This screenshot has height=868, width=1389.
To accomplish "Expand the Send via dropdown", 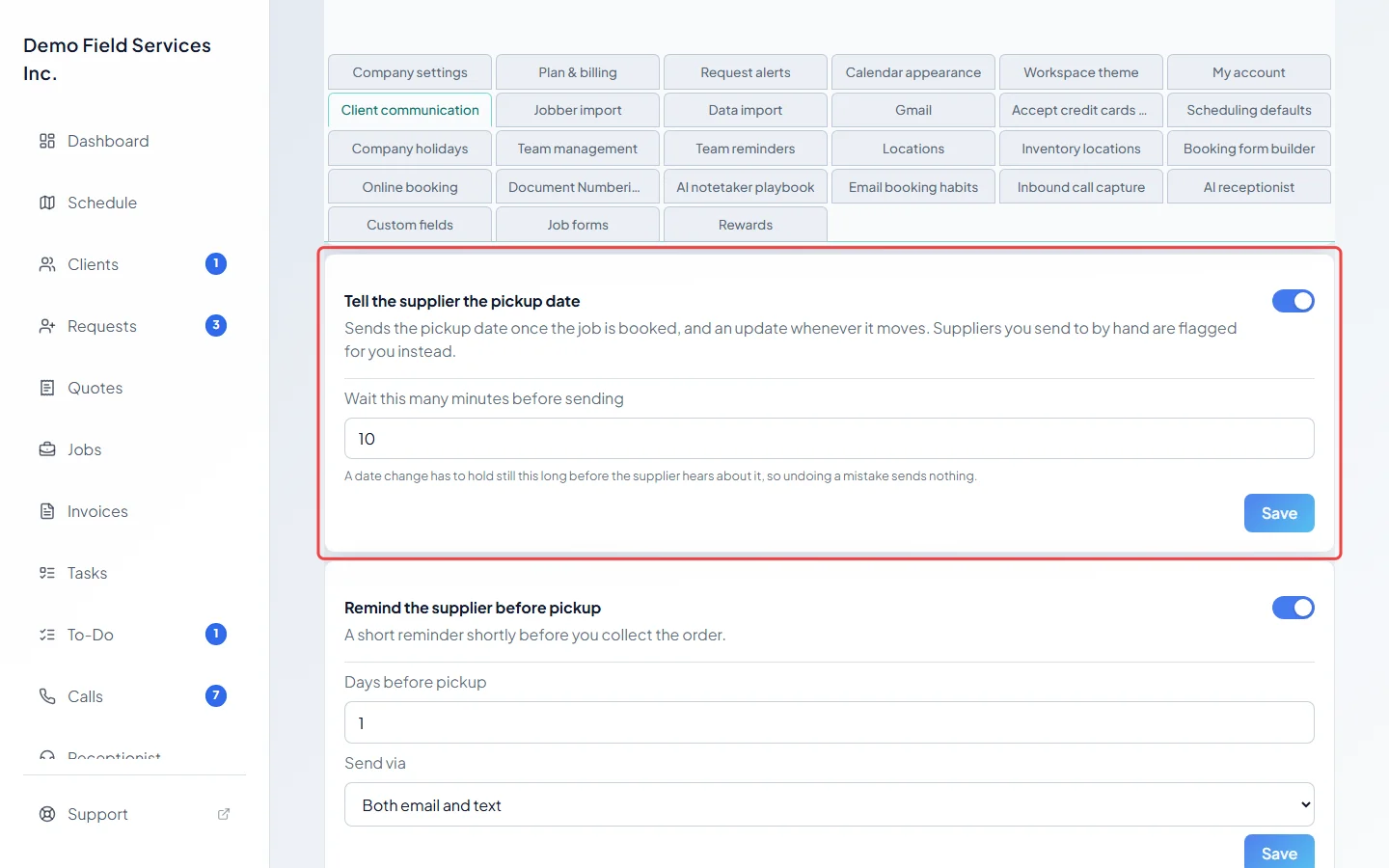I will coord(830,804).
